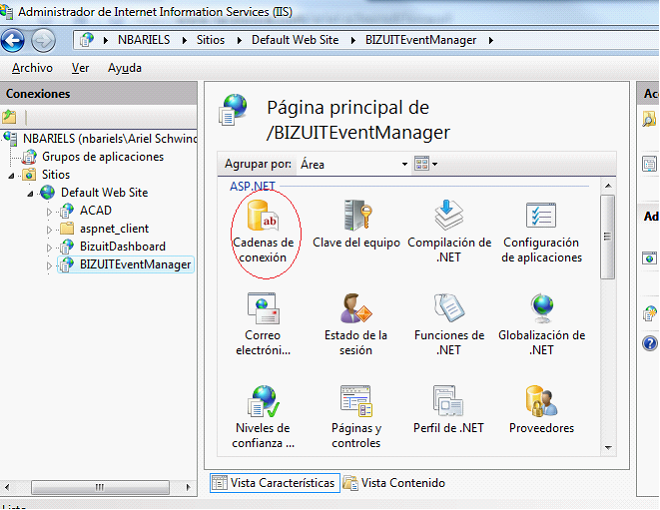Open Estado de la sesión feature
This screenshot has height=510, width=660.
click(356, 324)
